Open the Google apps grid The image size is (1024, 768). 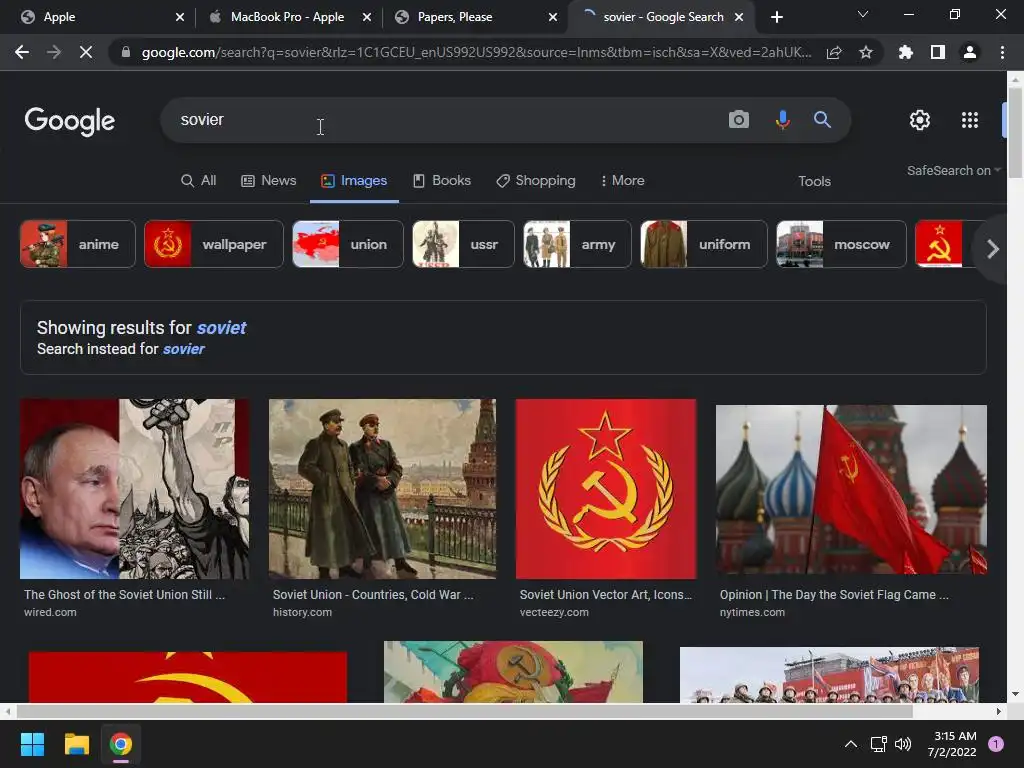pos(970,120)
